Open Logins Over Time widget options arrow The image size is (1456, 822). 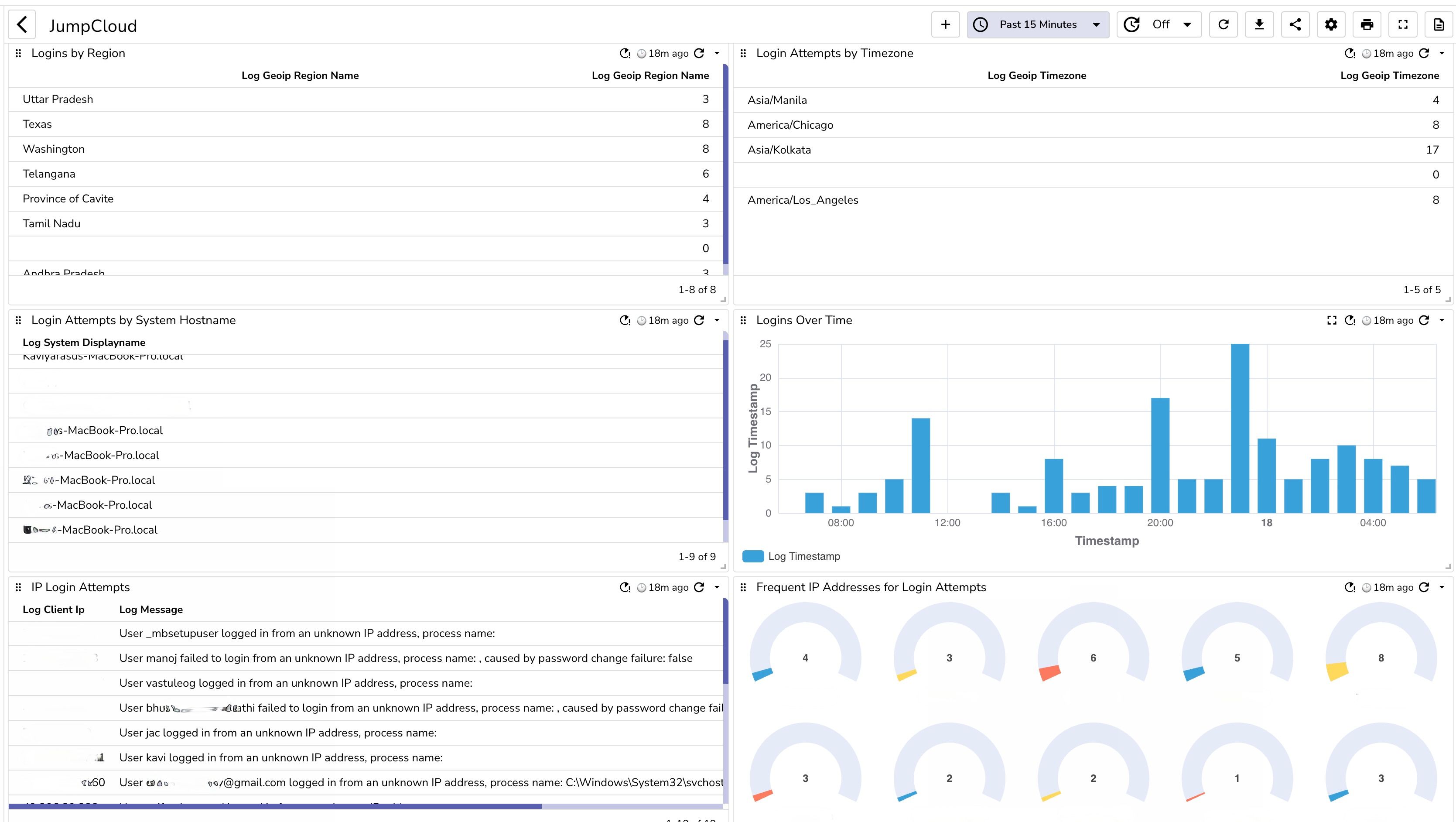pos(1442,321)
